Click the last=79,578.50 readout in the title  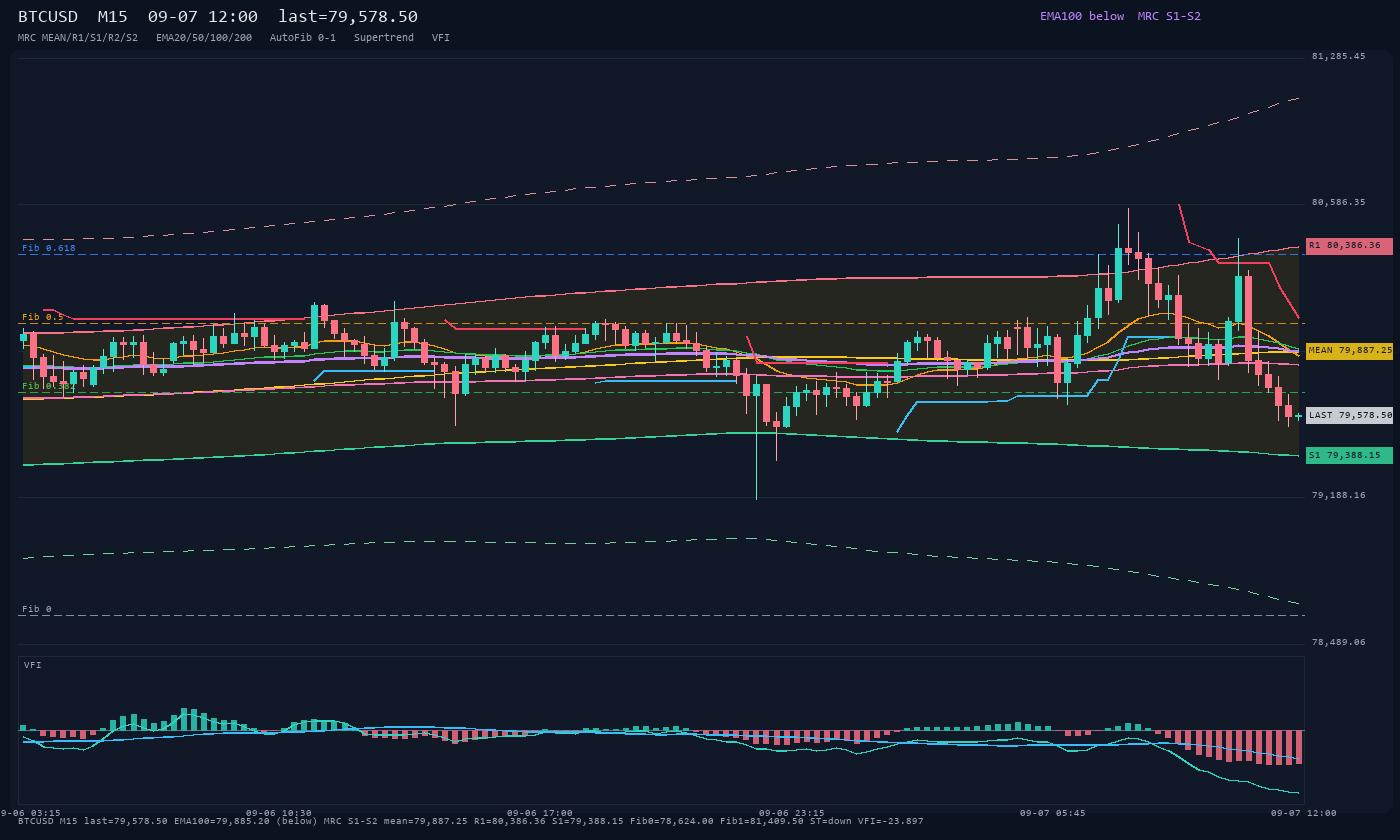click(348, 17)
